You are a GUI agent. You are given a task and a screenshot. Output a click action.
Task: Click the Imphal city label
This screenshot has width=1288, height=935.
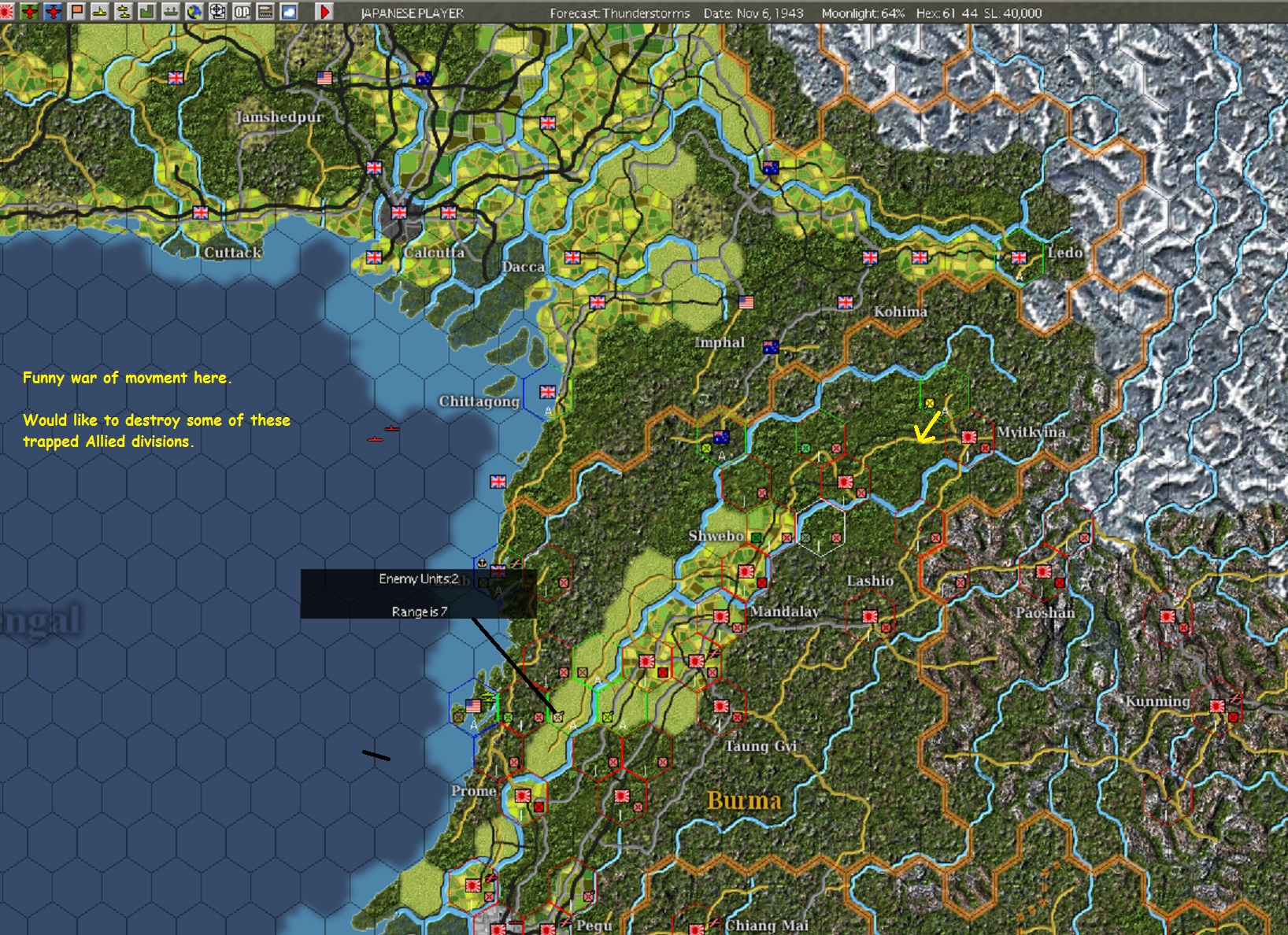click(x=720, y=342)
